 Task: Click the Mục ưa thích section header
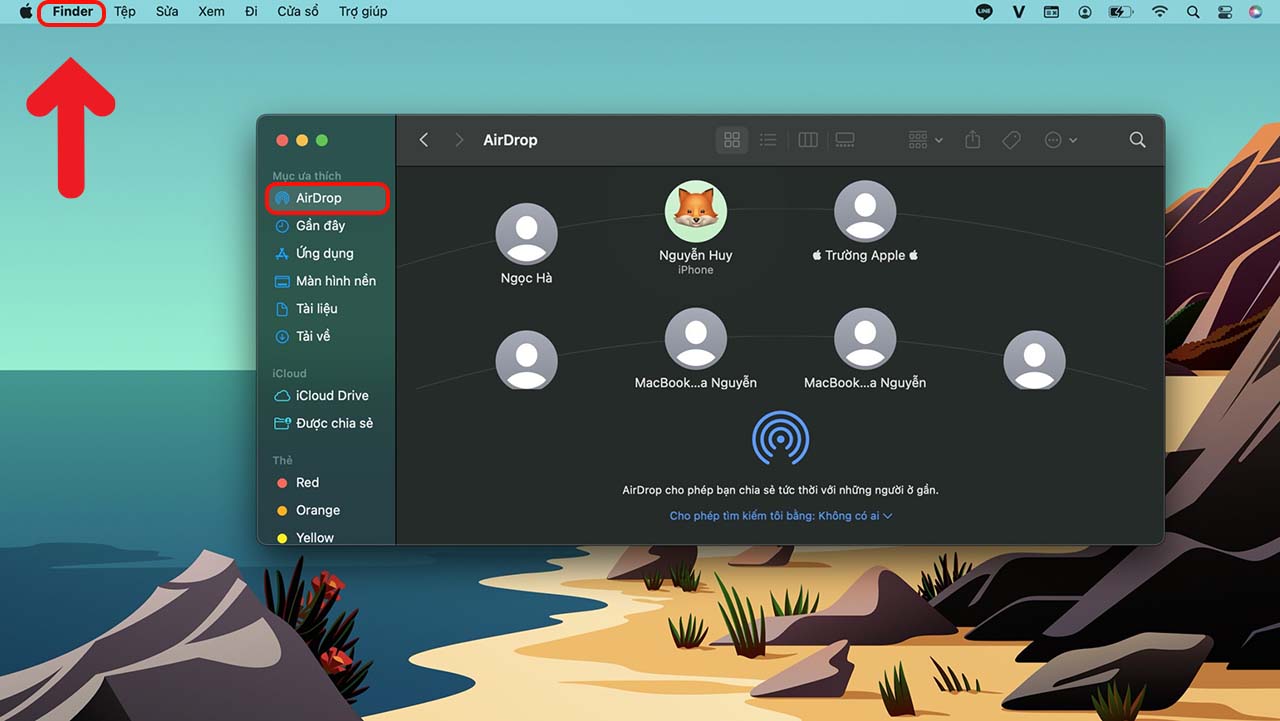(x=307, y=176)
